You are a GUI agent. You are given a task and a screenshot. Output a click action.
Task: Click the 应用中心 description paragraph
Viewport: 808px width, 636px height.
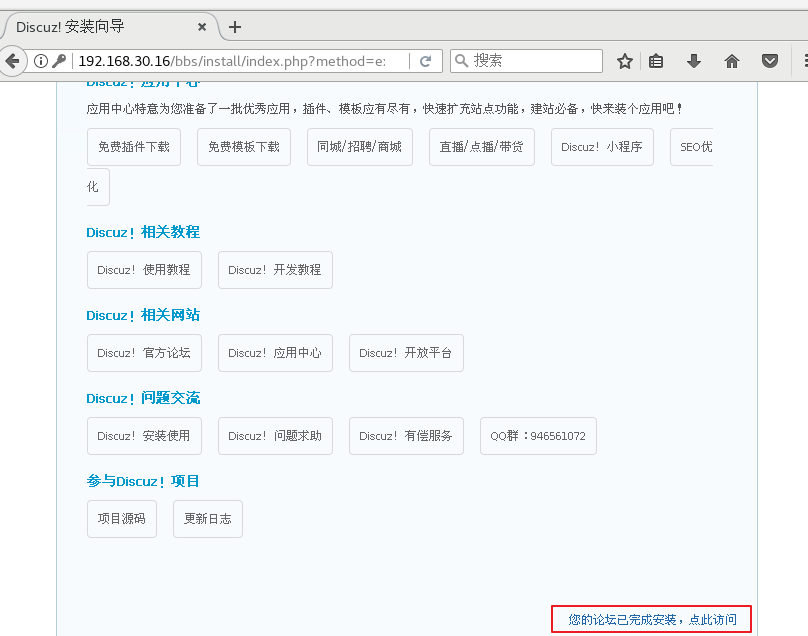pos(384,109)
